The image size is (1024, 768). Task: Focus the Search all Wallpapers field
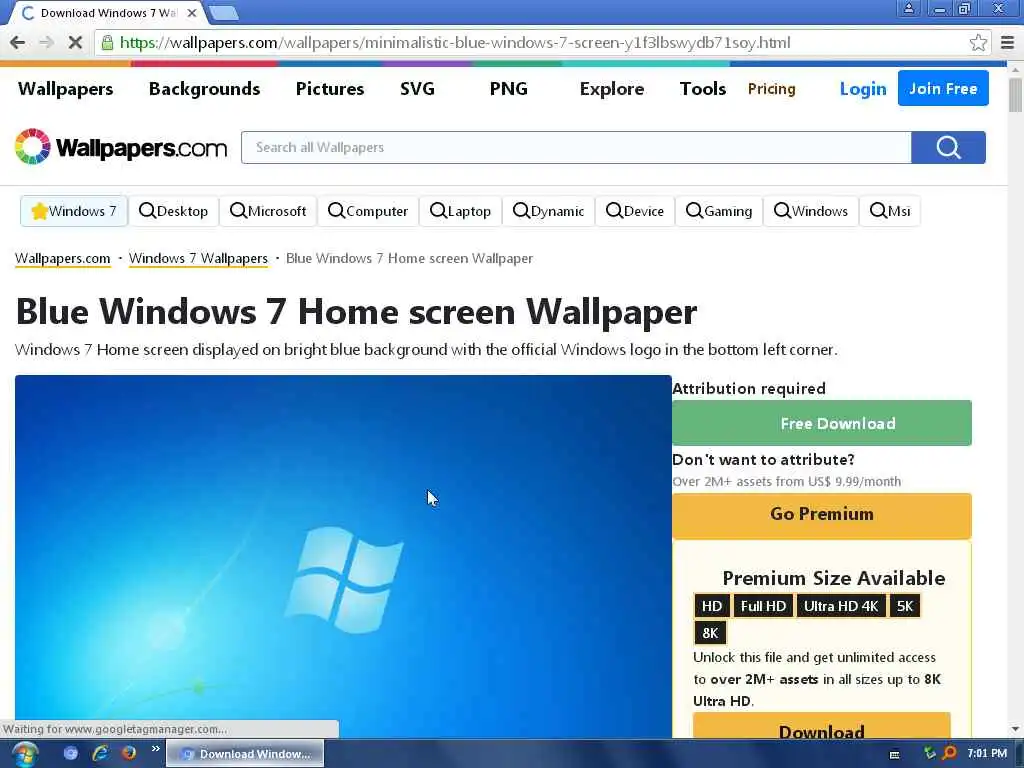(x=577, y=148)
